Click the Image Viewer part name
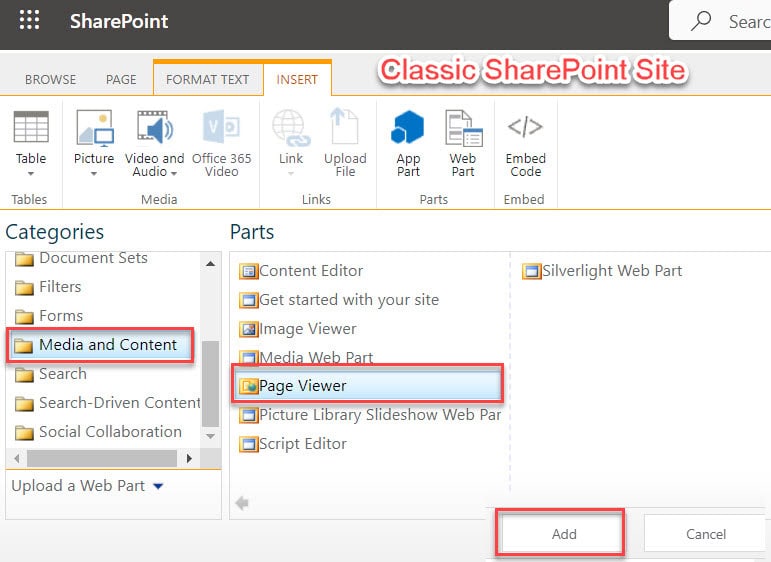 tap(308, 328)
